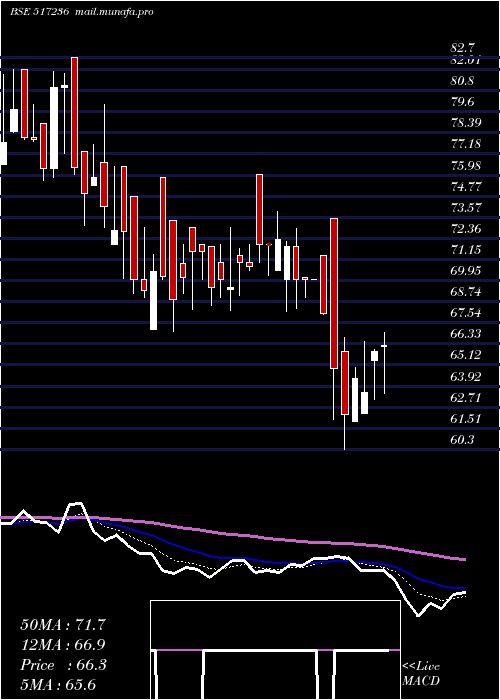Select the 60.3 price axis label
This screenshot has height=700, width=500.
[x=462, y=440]
